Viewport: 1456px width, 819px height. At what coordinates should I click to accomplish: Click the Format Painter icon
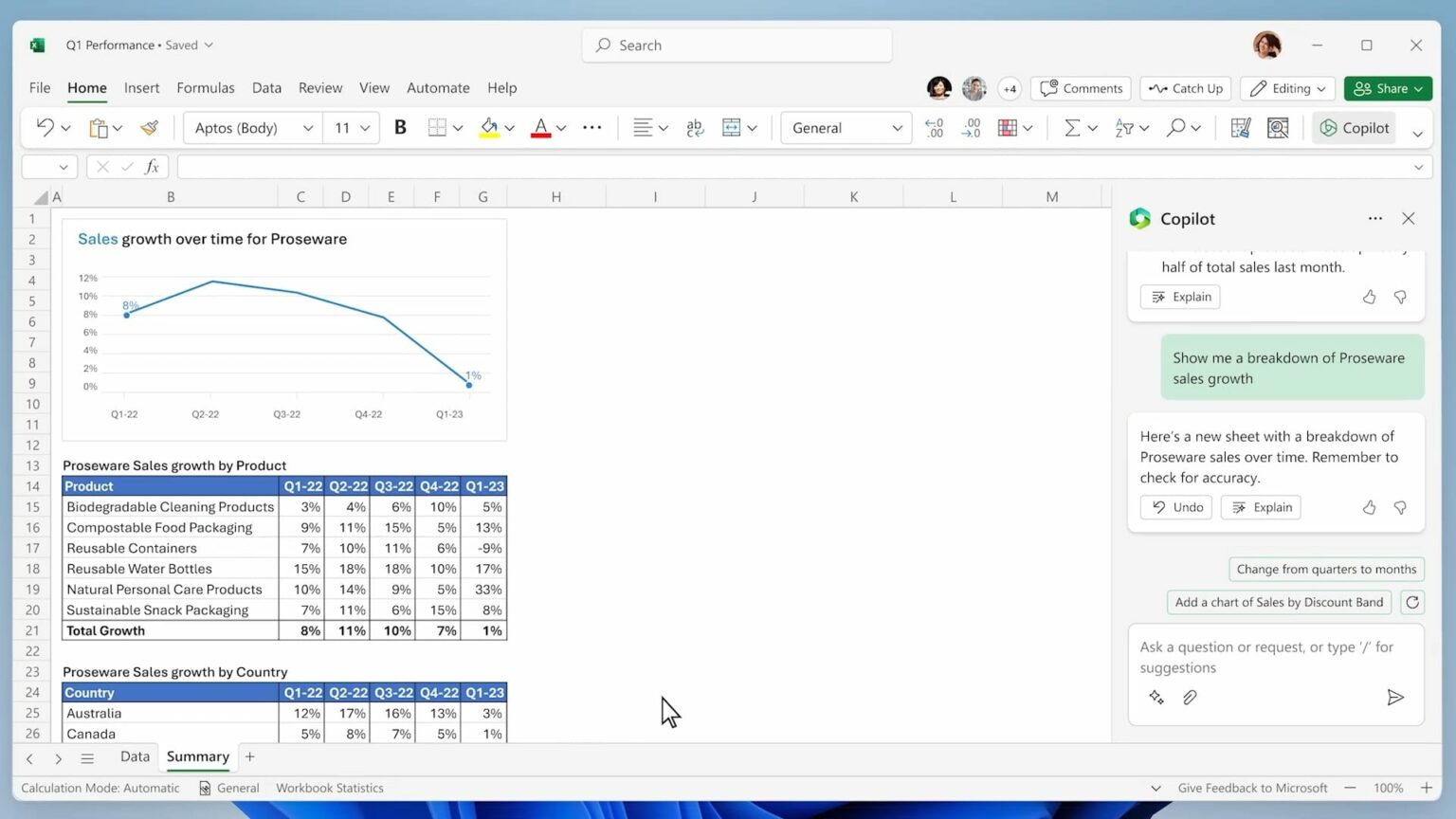coord(149,128)
